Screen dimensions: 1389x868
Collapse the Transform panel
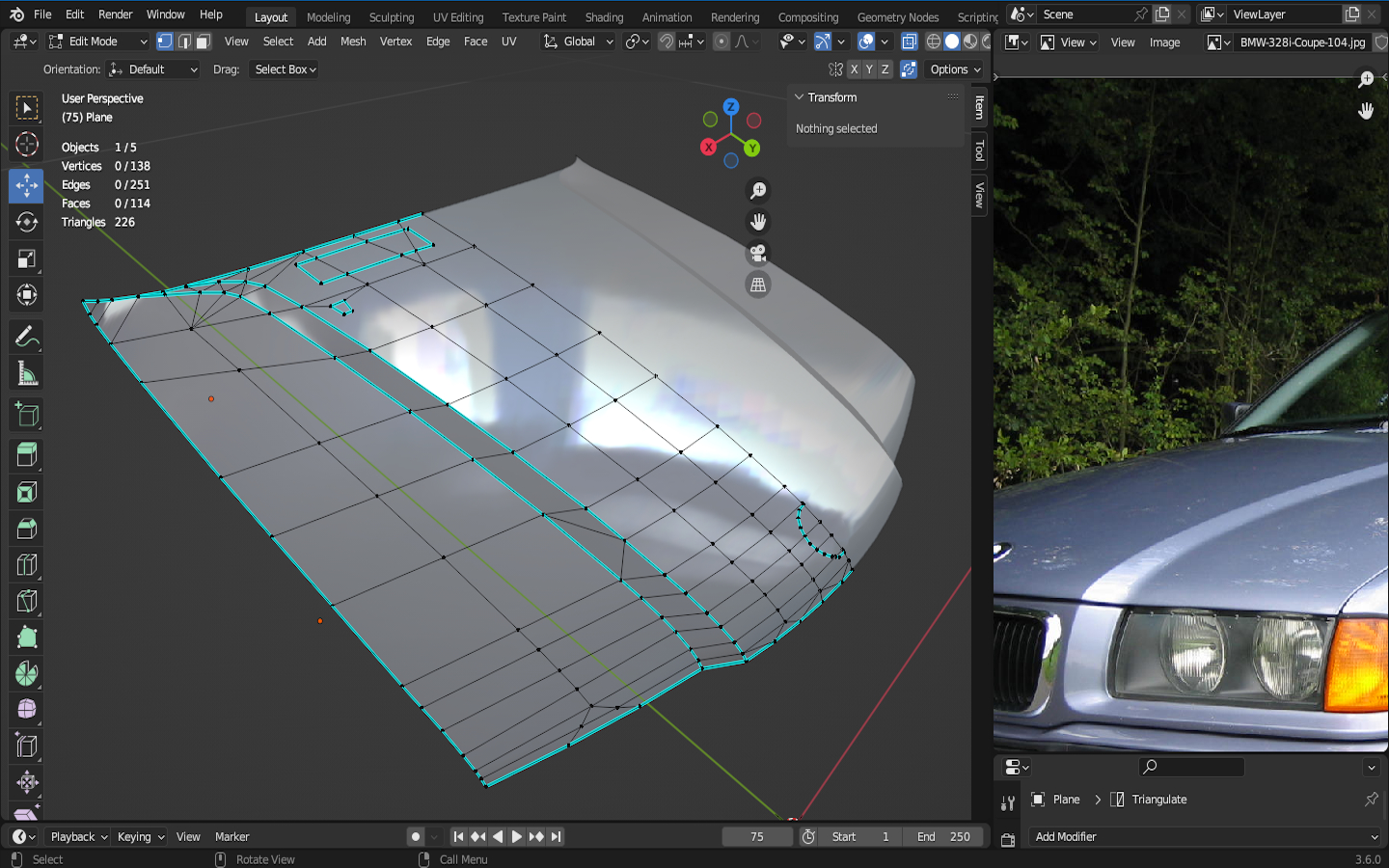pos(800,97)
